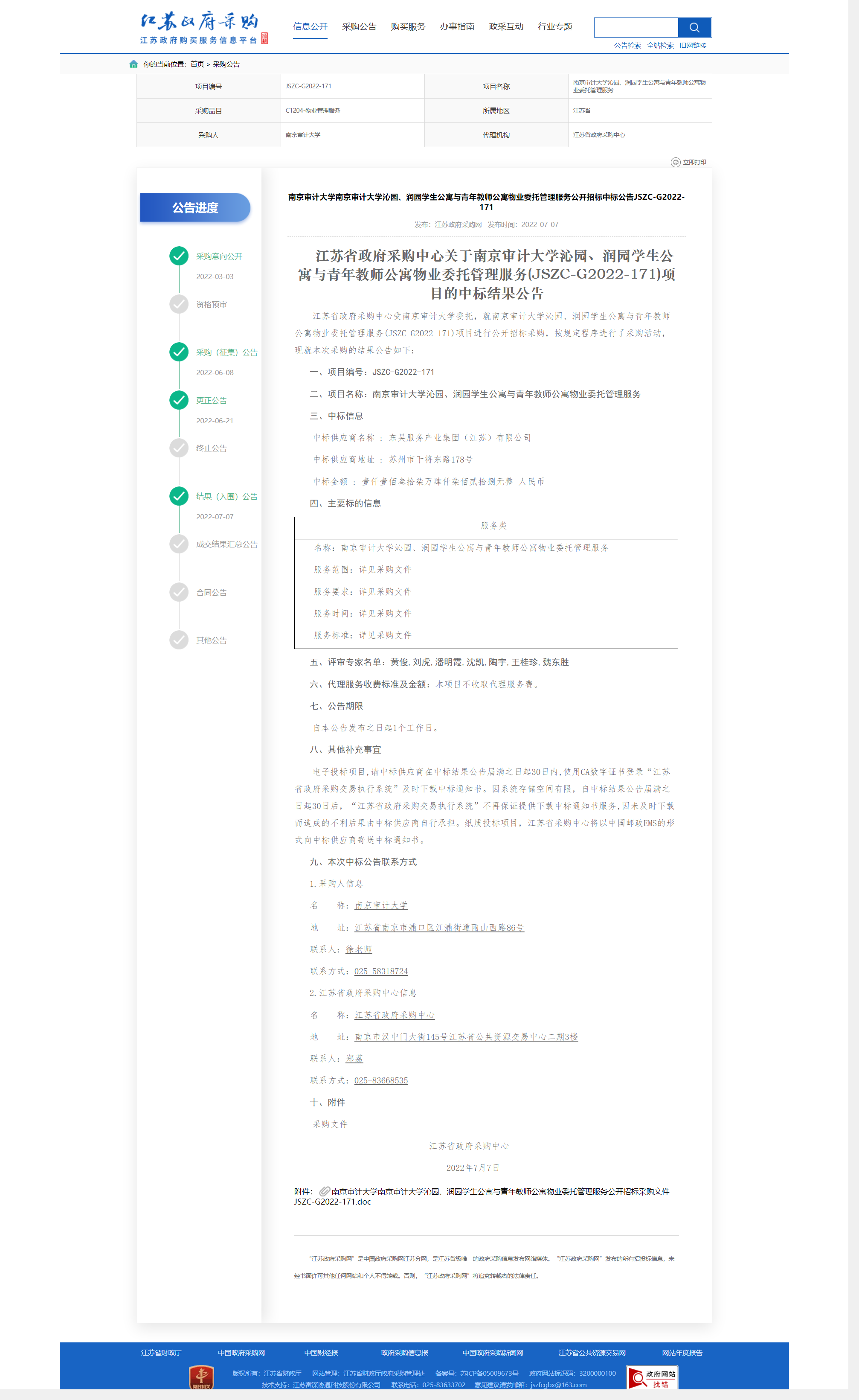Click phone number 025-58318724

(381, 971)
